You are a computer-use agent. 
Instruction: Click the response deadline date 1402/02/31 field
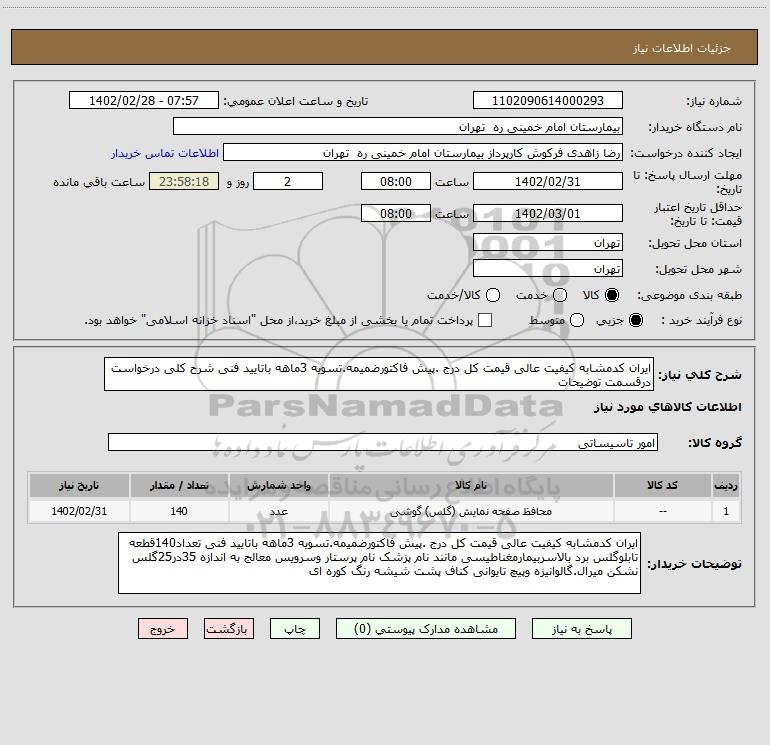click(x=548, y=182)
